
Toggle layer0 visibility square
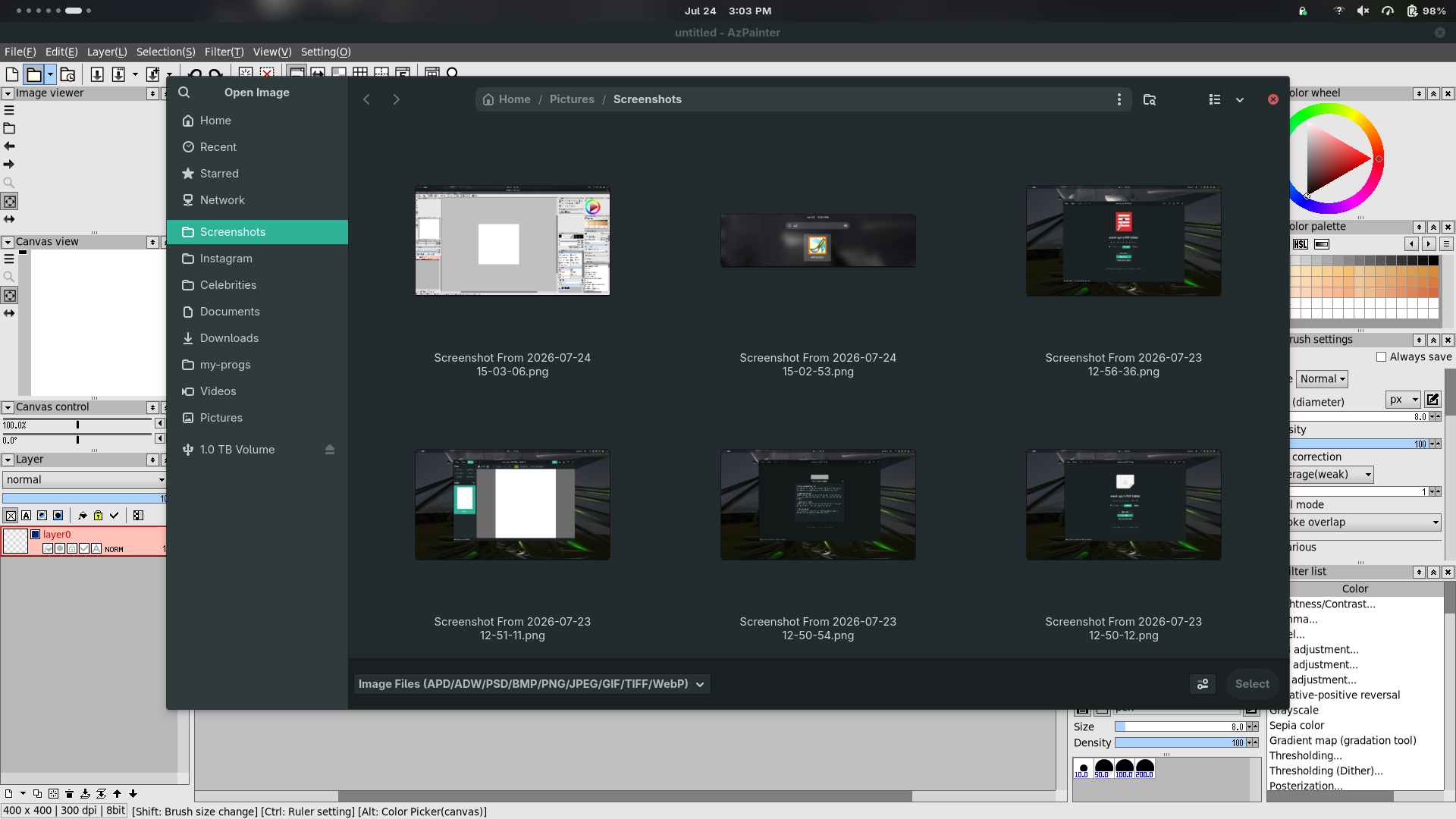(35, 535)
